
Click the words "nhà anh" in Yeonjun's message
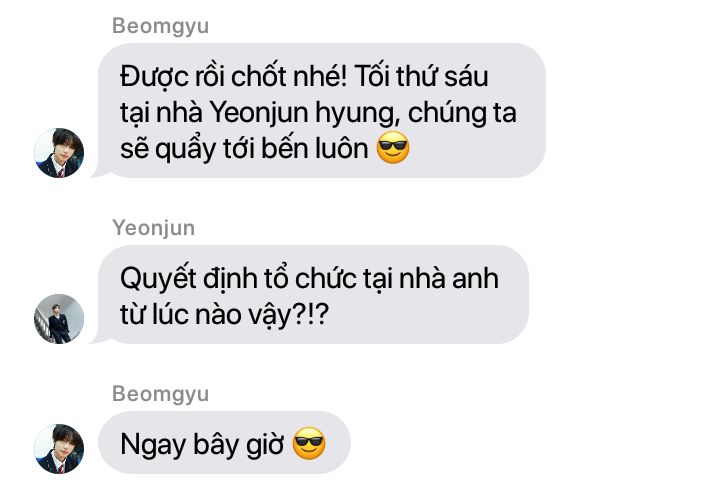(448, 278)
